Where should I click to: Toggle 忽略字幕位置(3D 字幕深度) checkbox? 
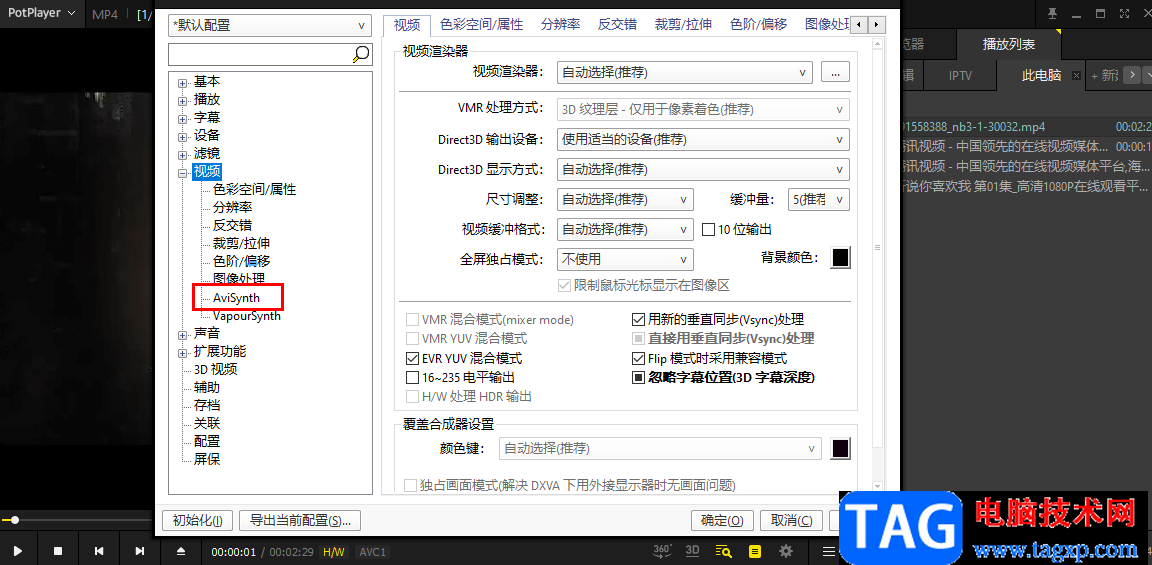tap(638, 378)
